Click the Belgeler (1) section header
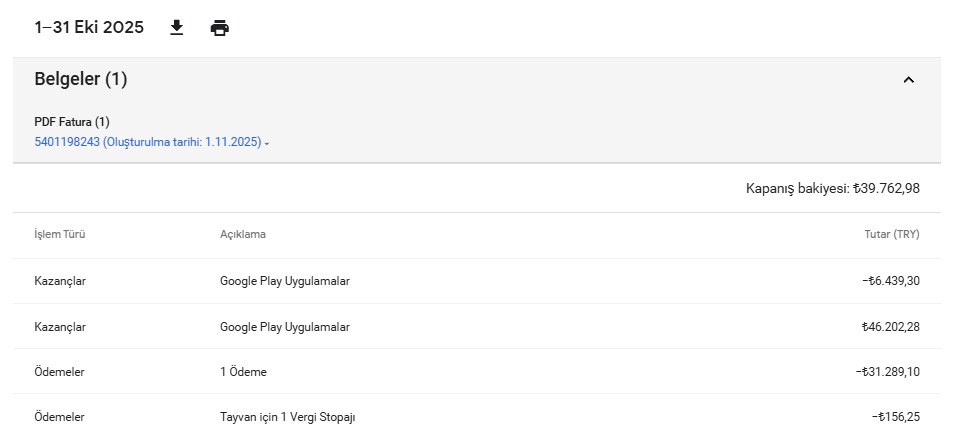 [x=81, y=79]
